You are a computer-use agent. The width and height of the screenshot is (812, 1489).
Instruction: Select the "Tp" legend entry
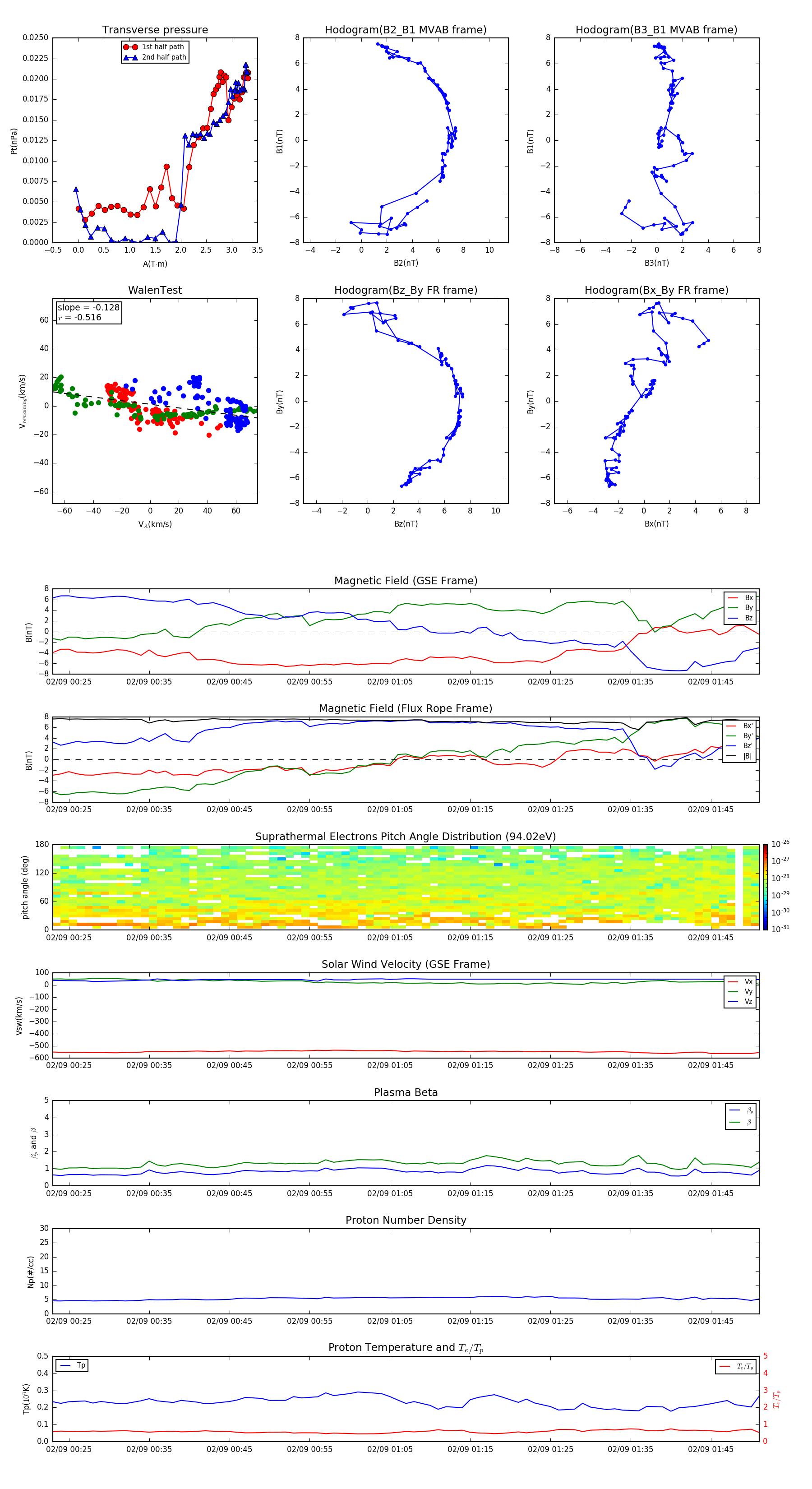(72, 1365)
